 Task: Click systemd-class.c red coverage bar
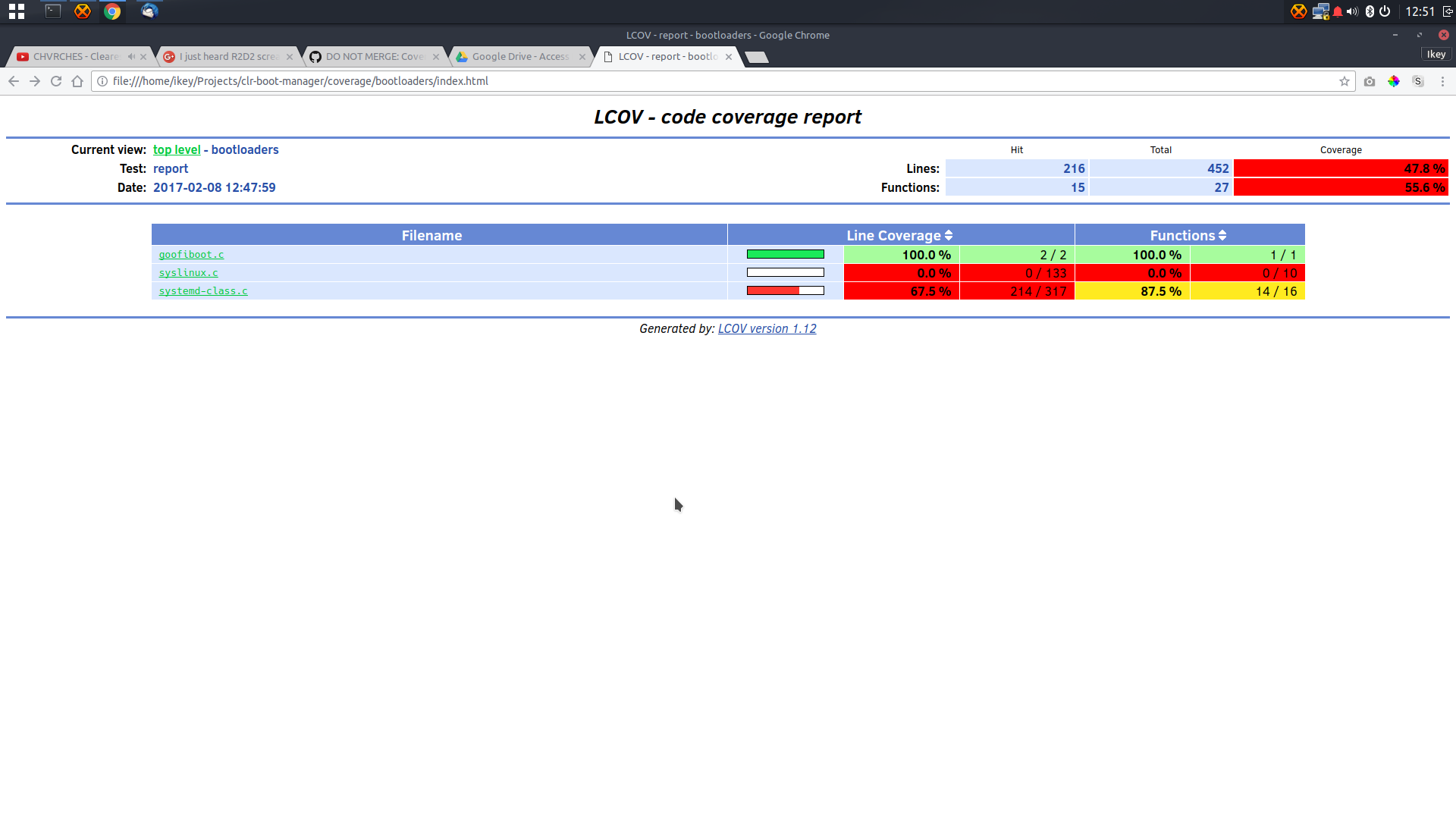785,291
